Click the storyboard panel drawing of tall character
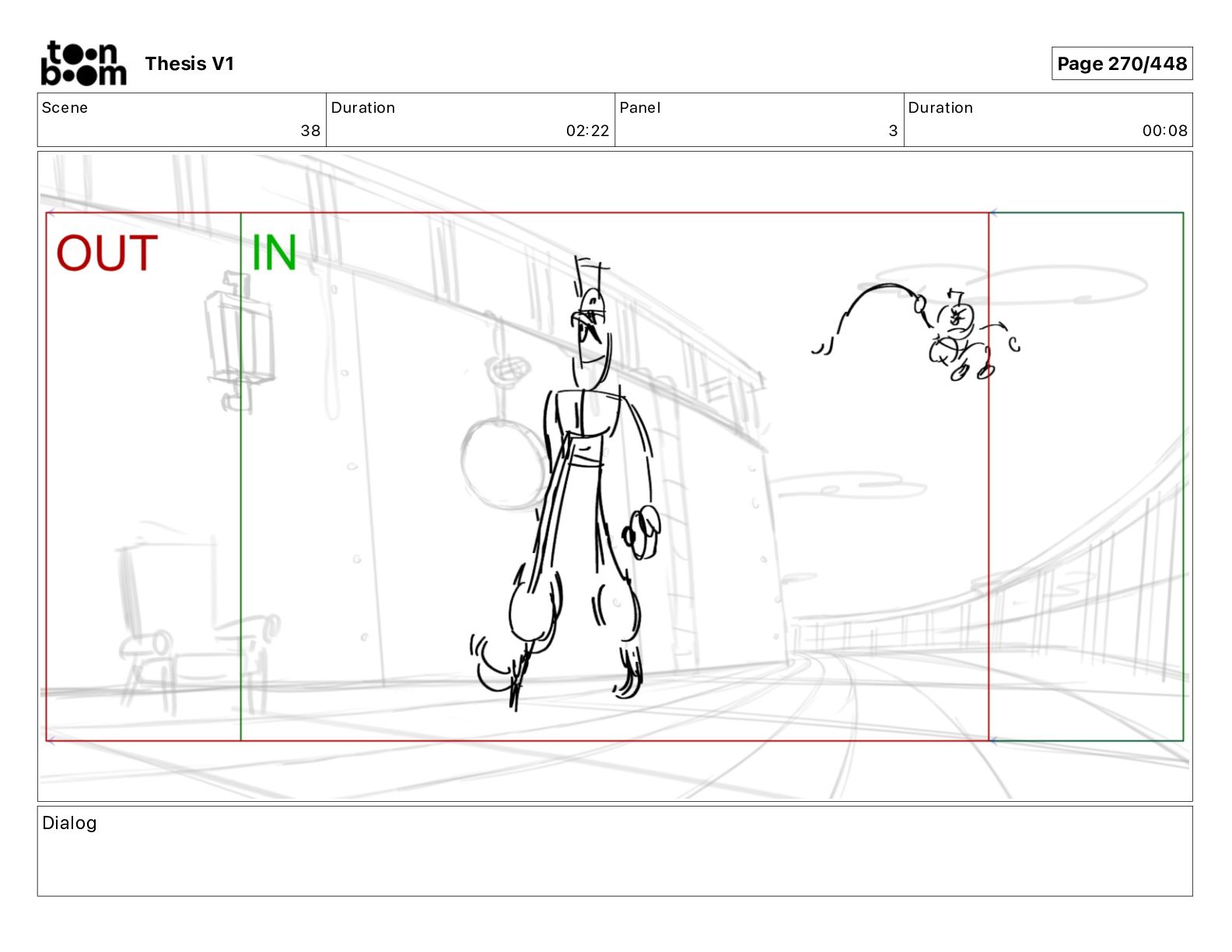 tap(568, 482)
